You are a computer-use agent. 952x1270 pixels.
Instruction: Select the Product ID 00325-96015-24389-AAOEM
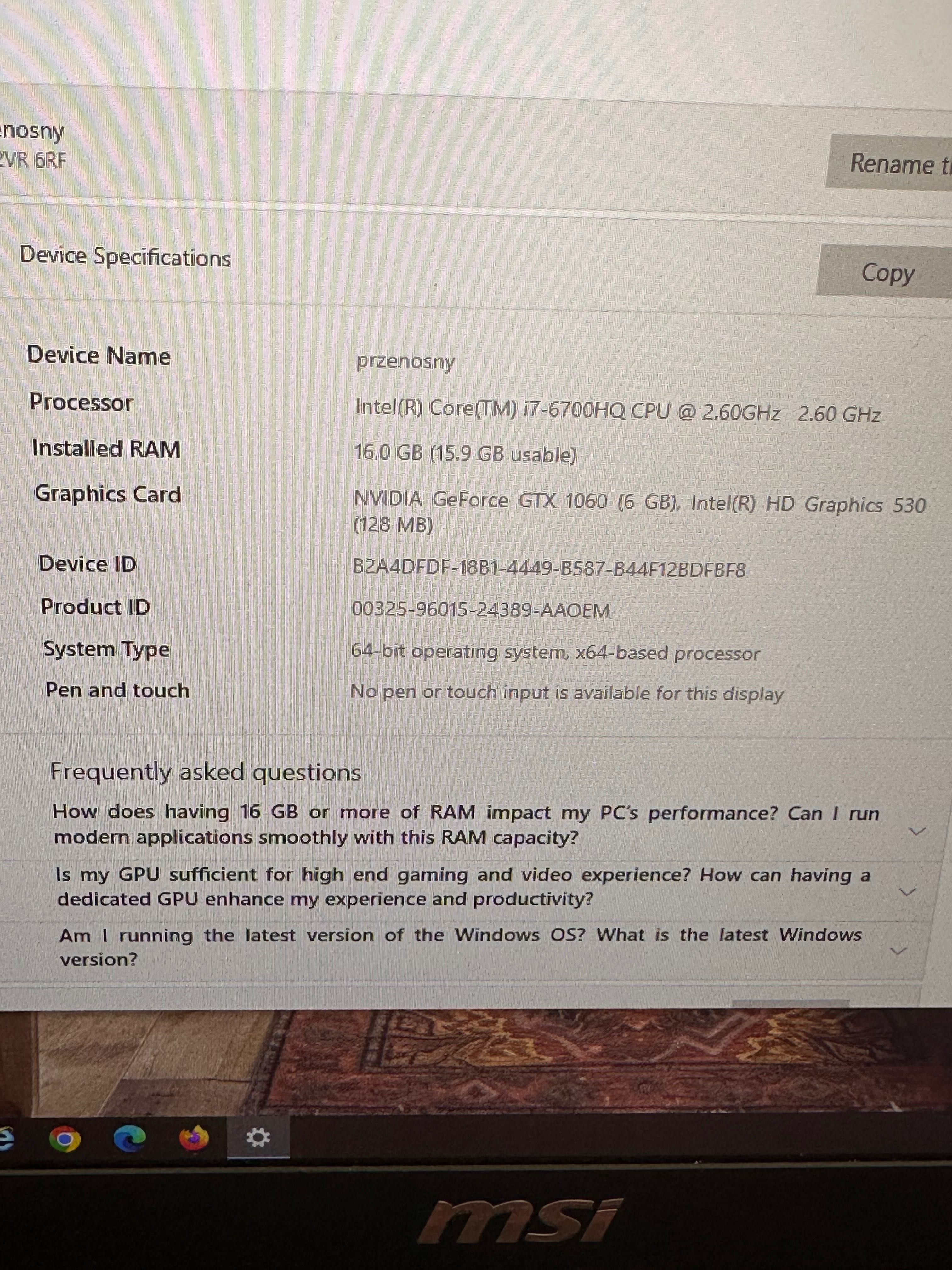[480, 609]
